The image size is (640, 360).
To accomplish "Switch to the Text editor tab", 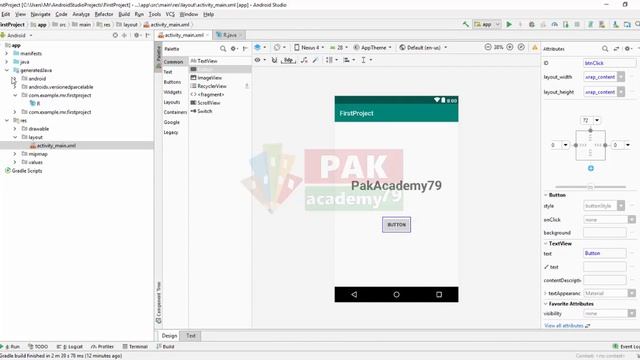I will [x=191, y=336].
